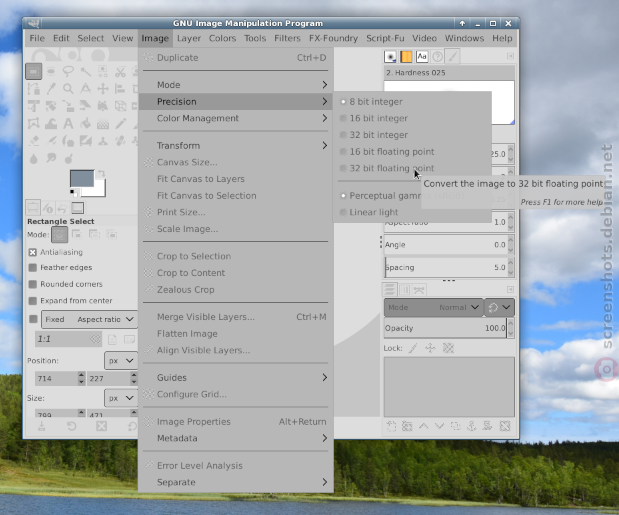Select the Gradient tool
The image size is (619, 515).
(103, 124)
